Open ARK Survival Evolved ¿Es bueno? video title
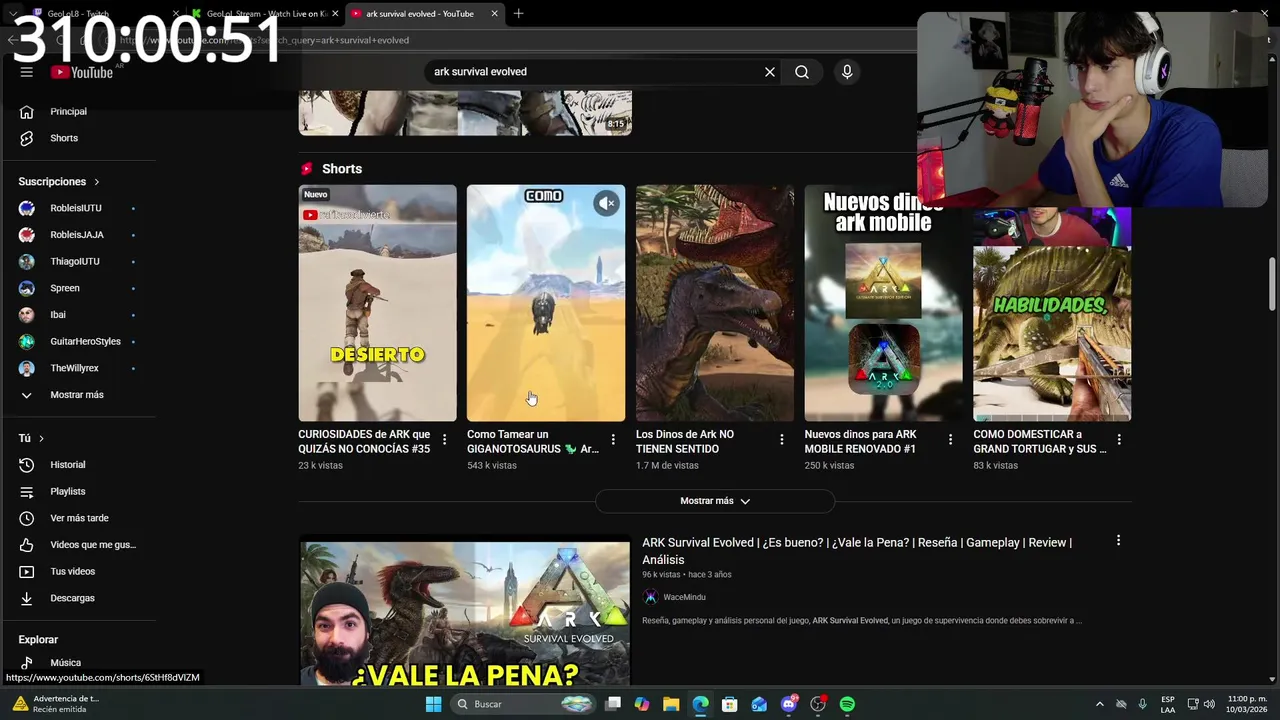The image size is (1280, 720). point(857,551)
